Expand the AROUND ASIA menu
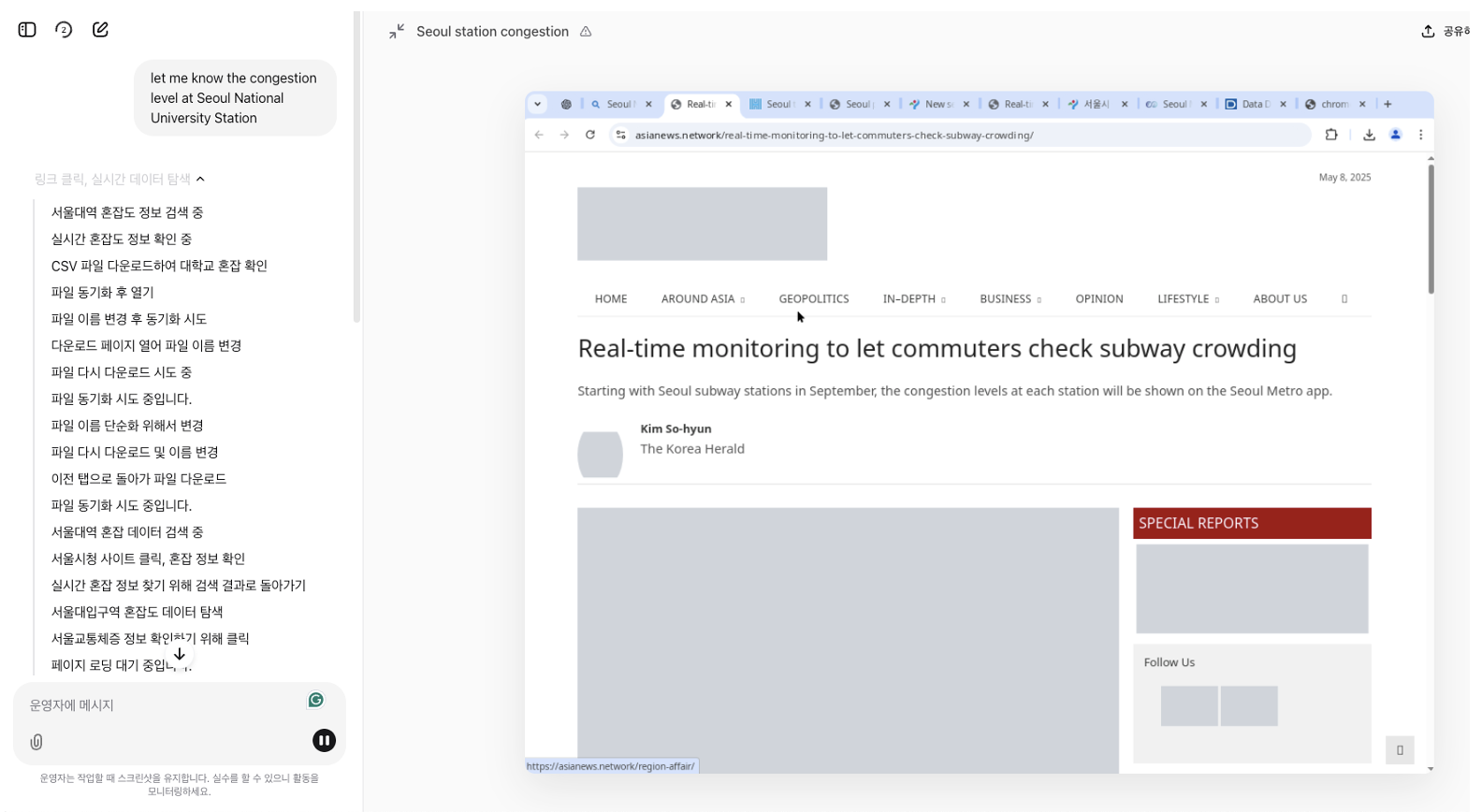 [703, 299]
